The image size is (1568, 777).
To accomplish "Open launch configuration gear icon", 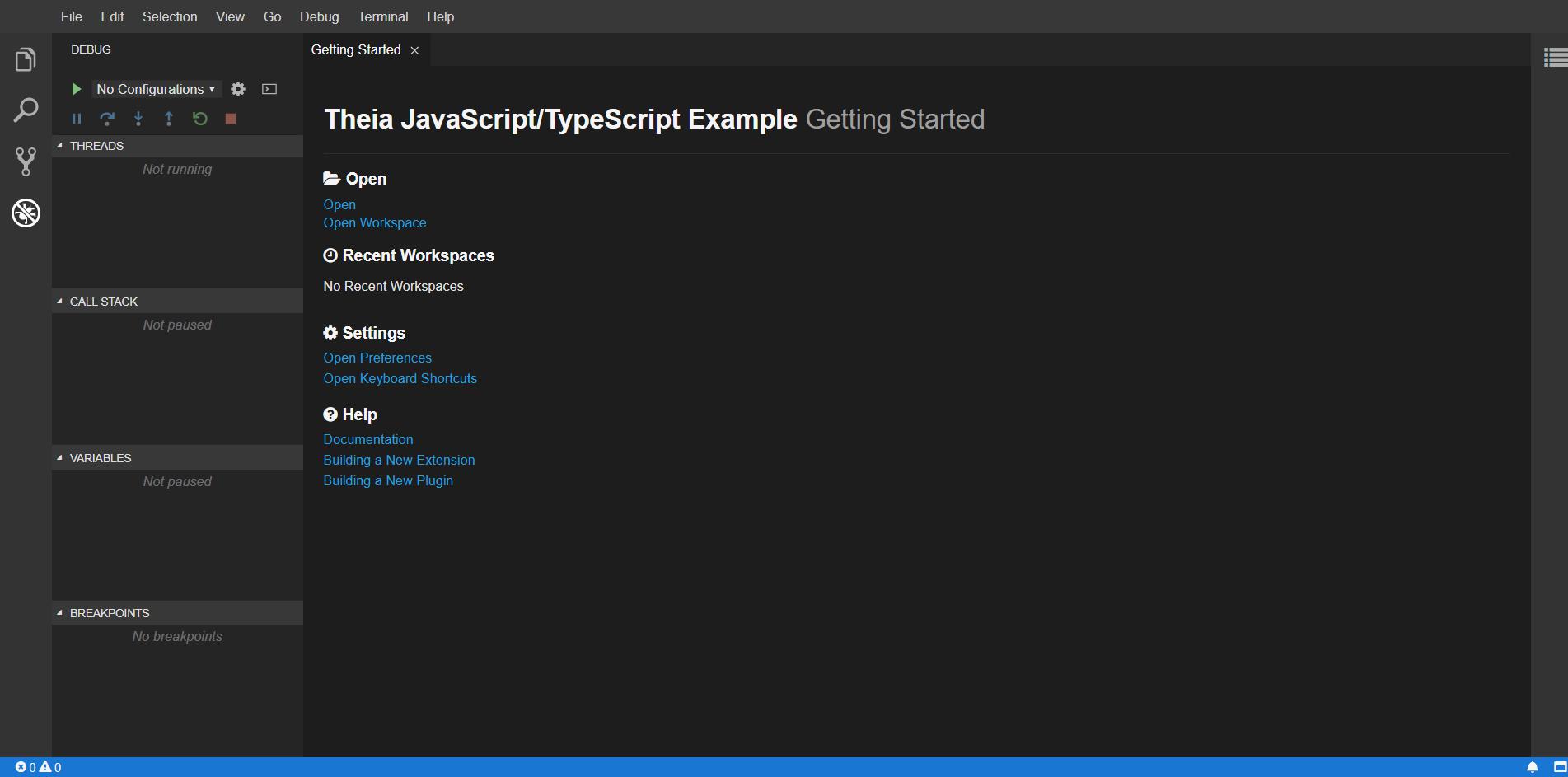I will [x=238, y=89].
